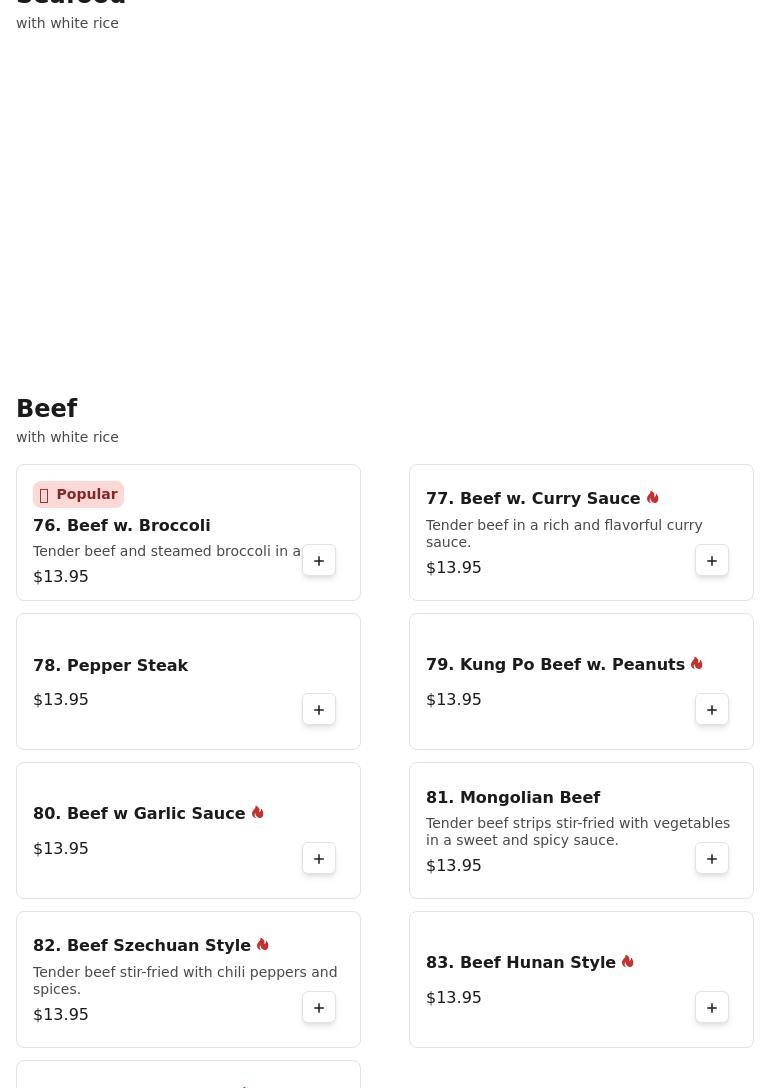The image size is (770, 1088).
Task: Click plus icon for Beef w. Curry Sauce
Action: [712, 561]
